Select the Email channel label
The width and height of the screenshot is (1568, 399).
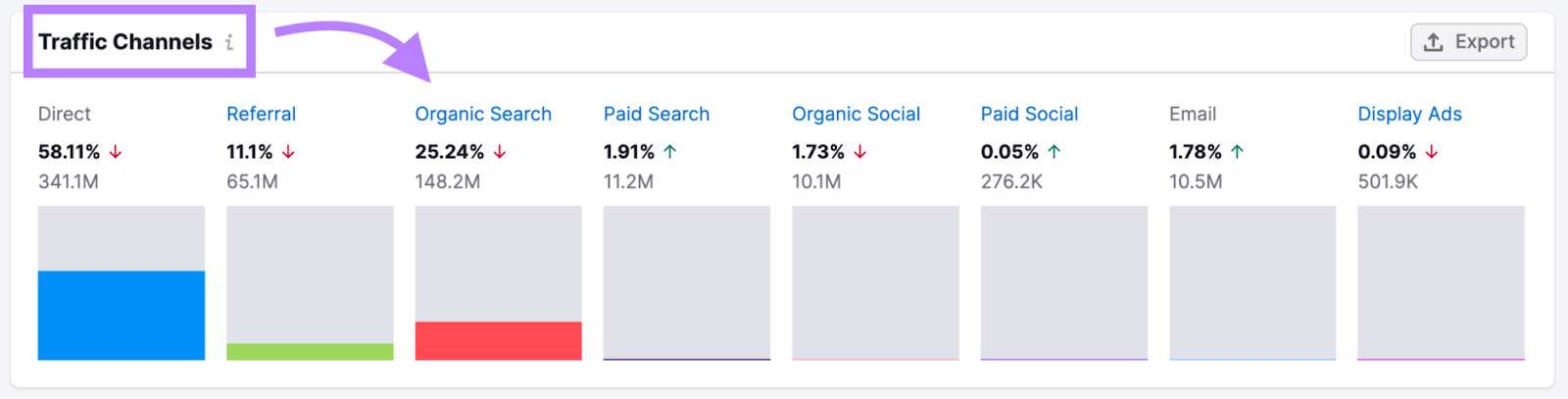pos(1193,114)
